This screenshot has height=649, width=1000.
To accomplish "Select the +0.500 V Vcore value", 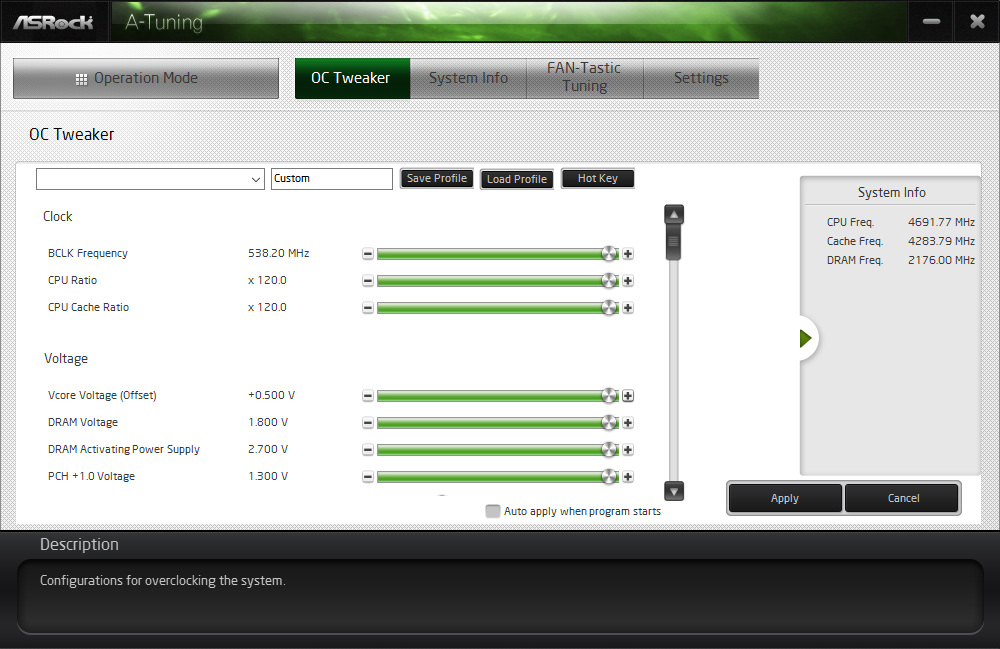I will coord(272,395).
